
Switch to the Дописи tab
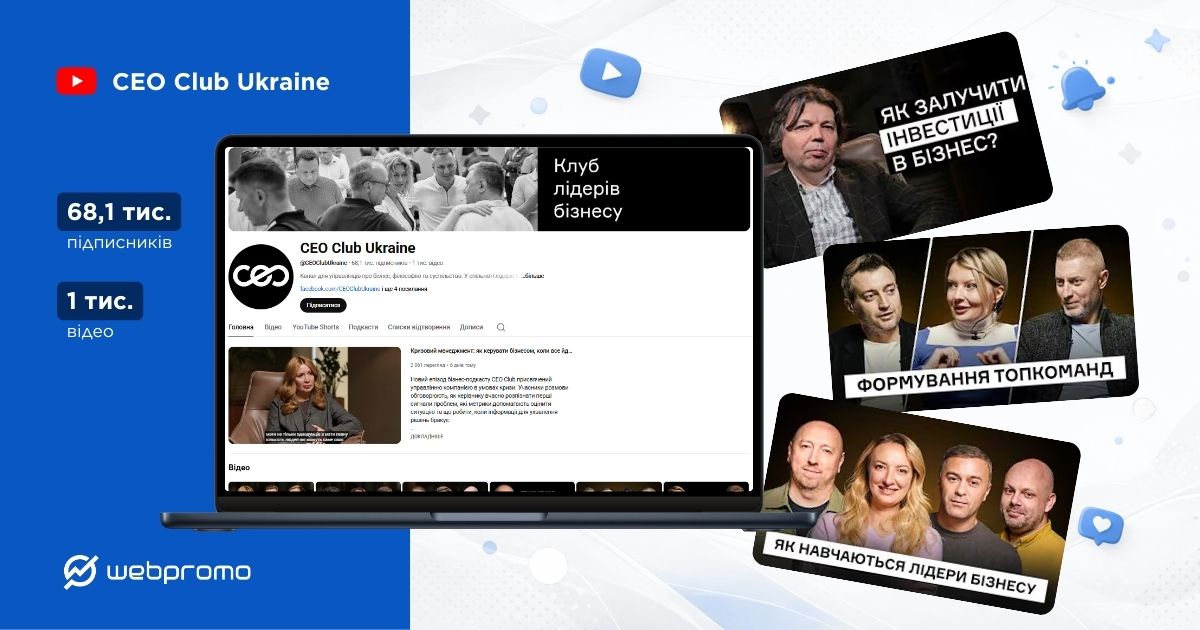pyautogui.click(x=471, y=327)
